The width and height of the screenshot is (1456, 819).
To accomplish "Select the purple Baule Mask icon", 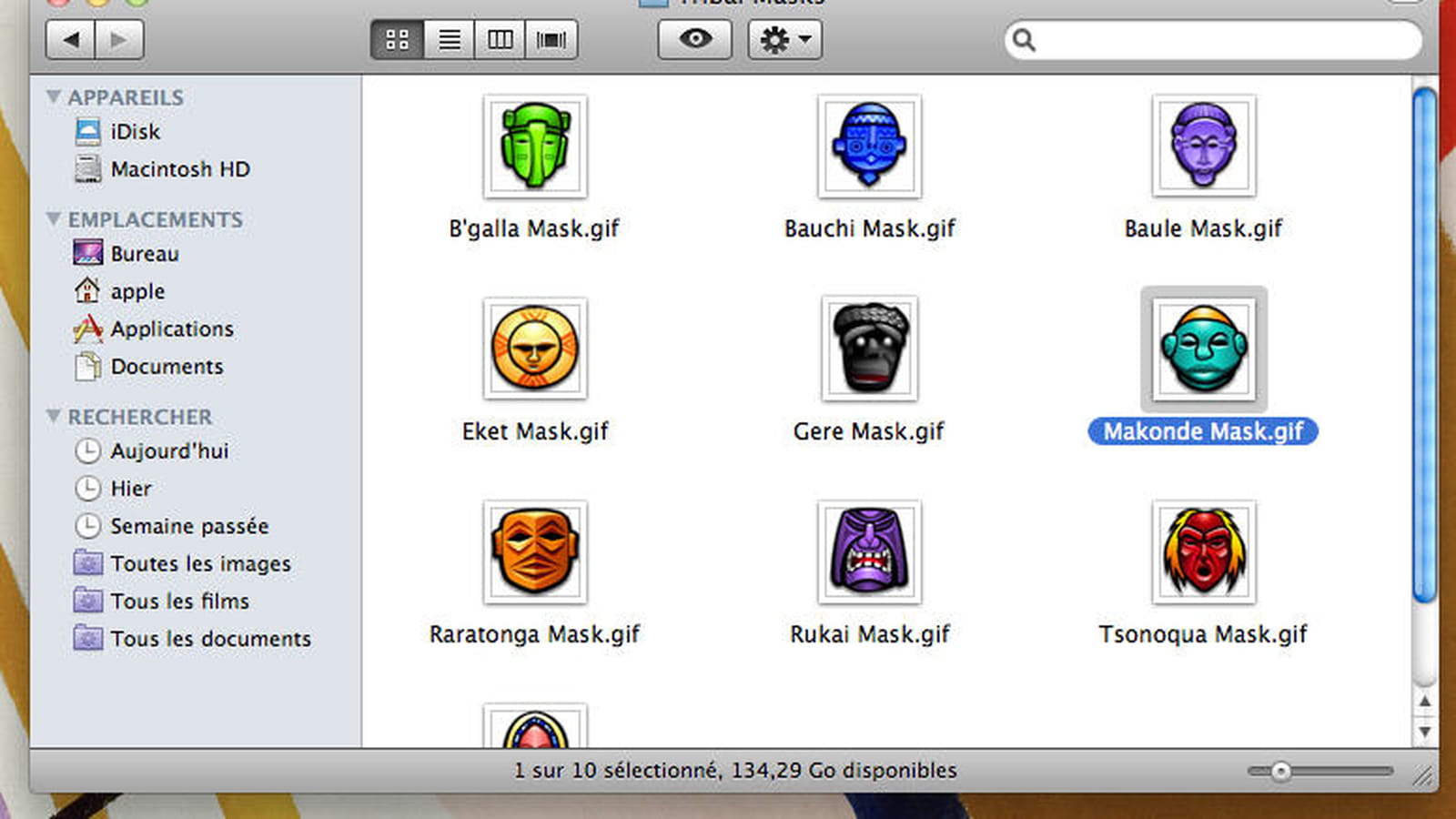I will (x=1203, y=146).
